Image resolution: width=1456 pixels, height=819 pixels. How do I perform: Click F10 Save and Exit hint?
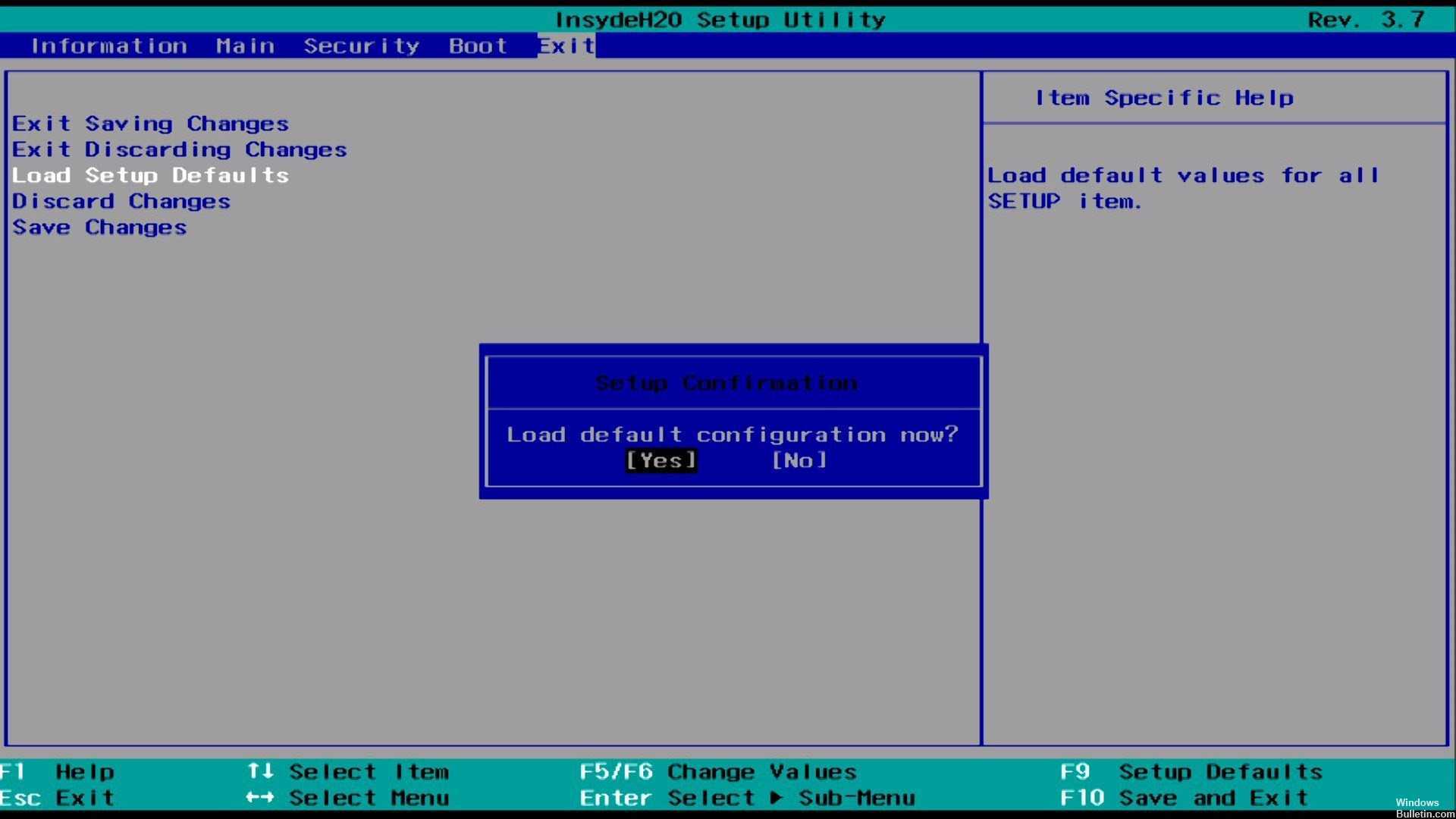[1183, 798]
